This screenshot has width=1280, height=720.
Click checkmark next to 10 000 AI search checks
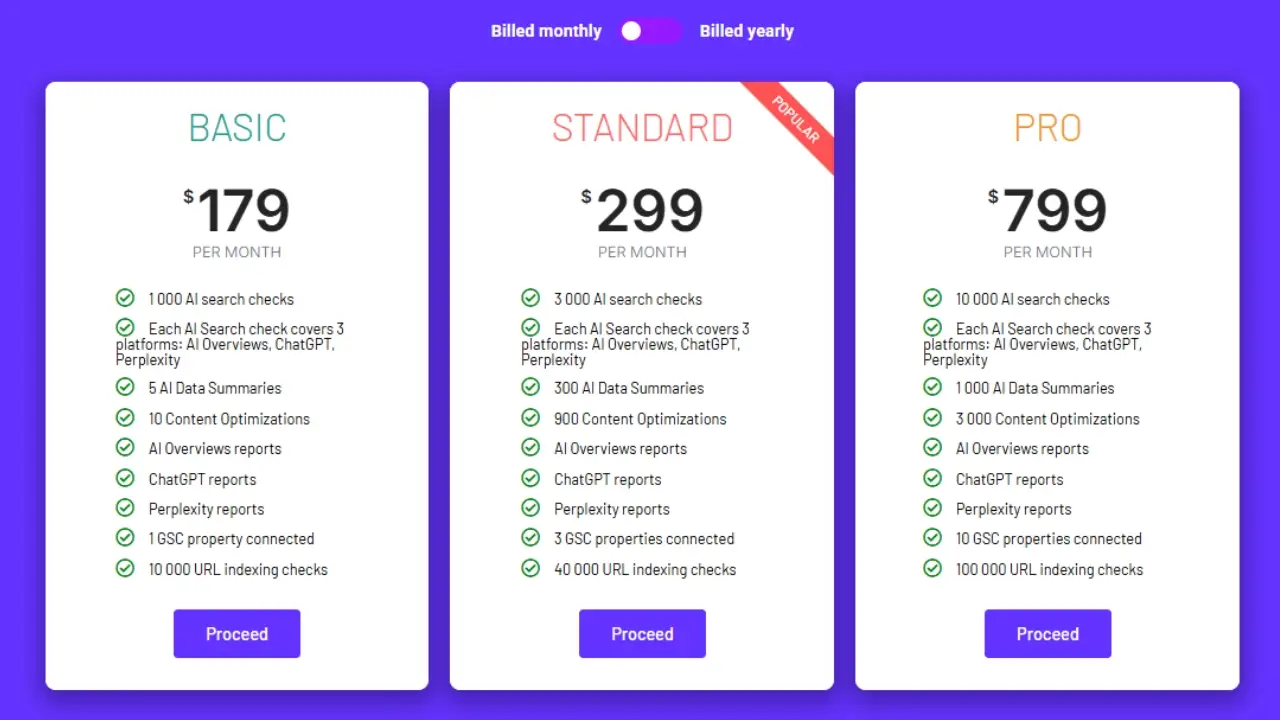tap(932, 298)
